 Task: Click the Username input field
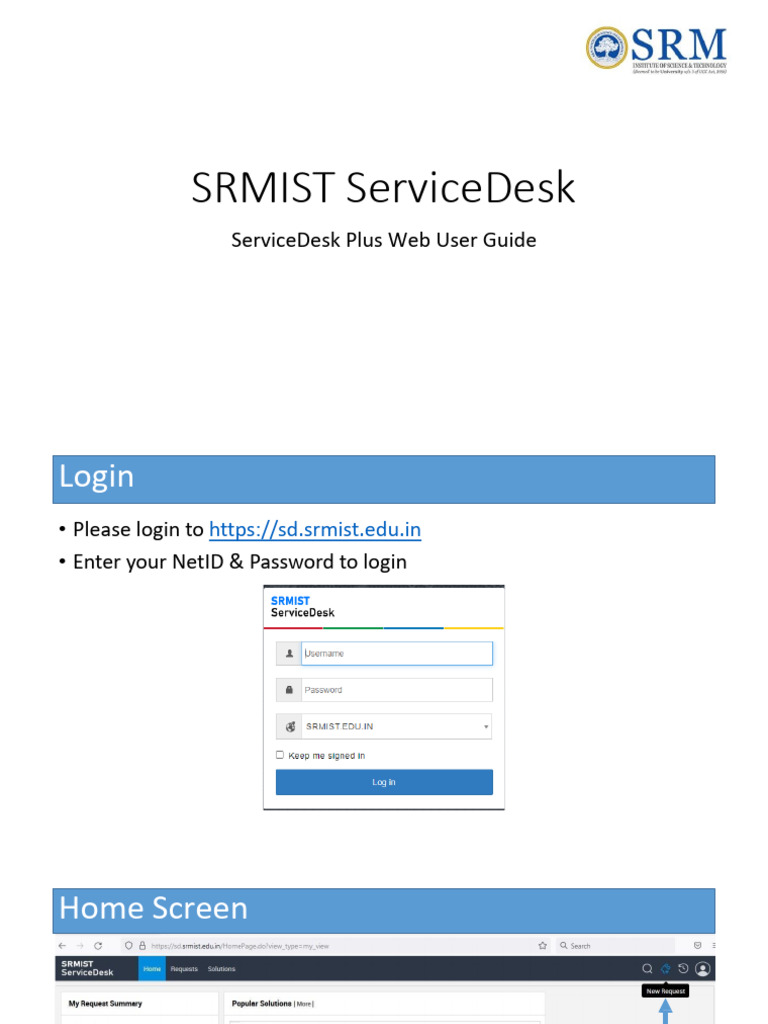(396, 653)
